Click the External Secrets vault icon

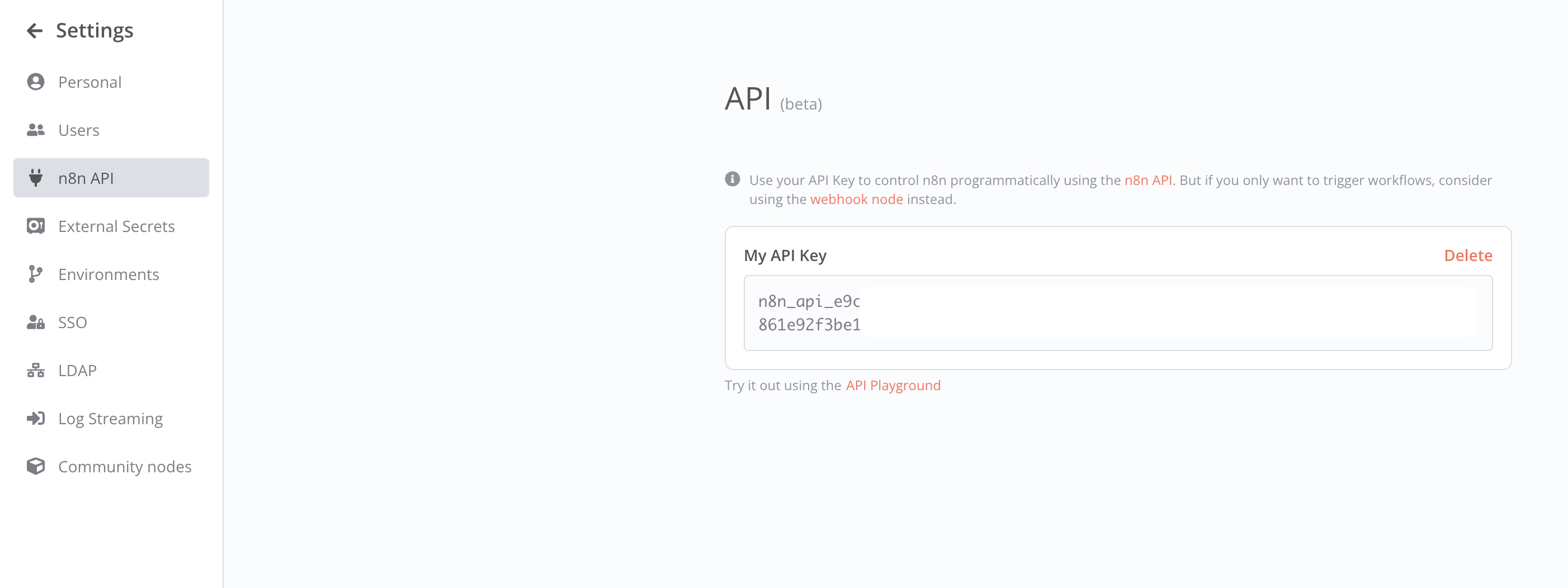point(36,226)
